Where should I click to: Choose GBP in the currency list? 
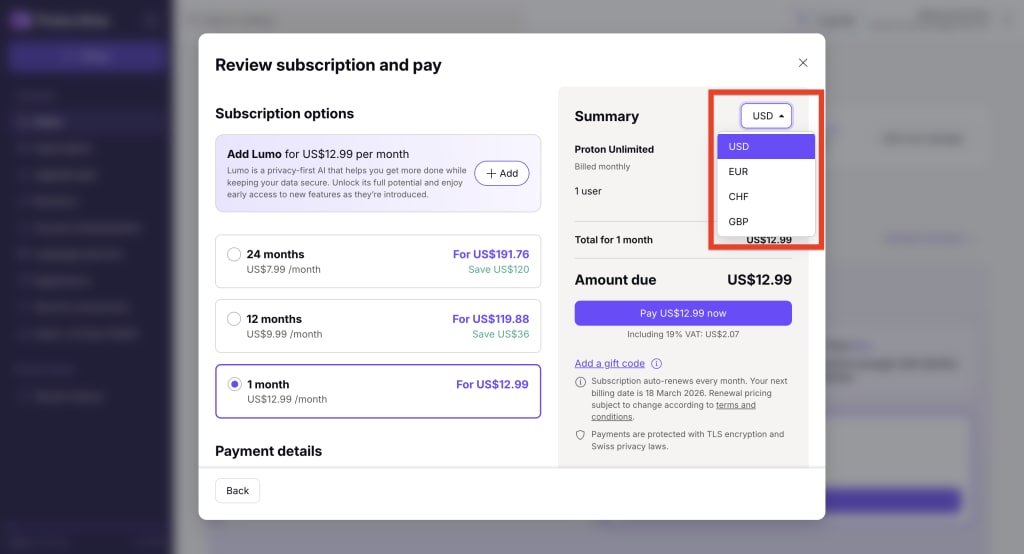(766, 221)
